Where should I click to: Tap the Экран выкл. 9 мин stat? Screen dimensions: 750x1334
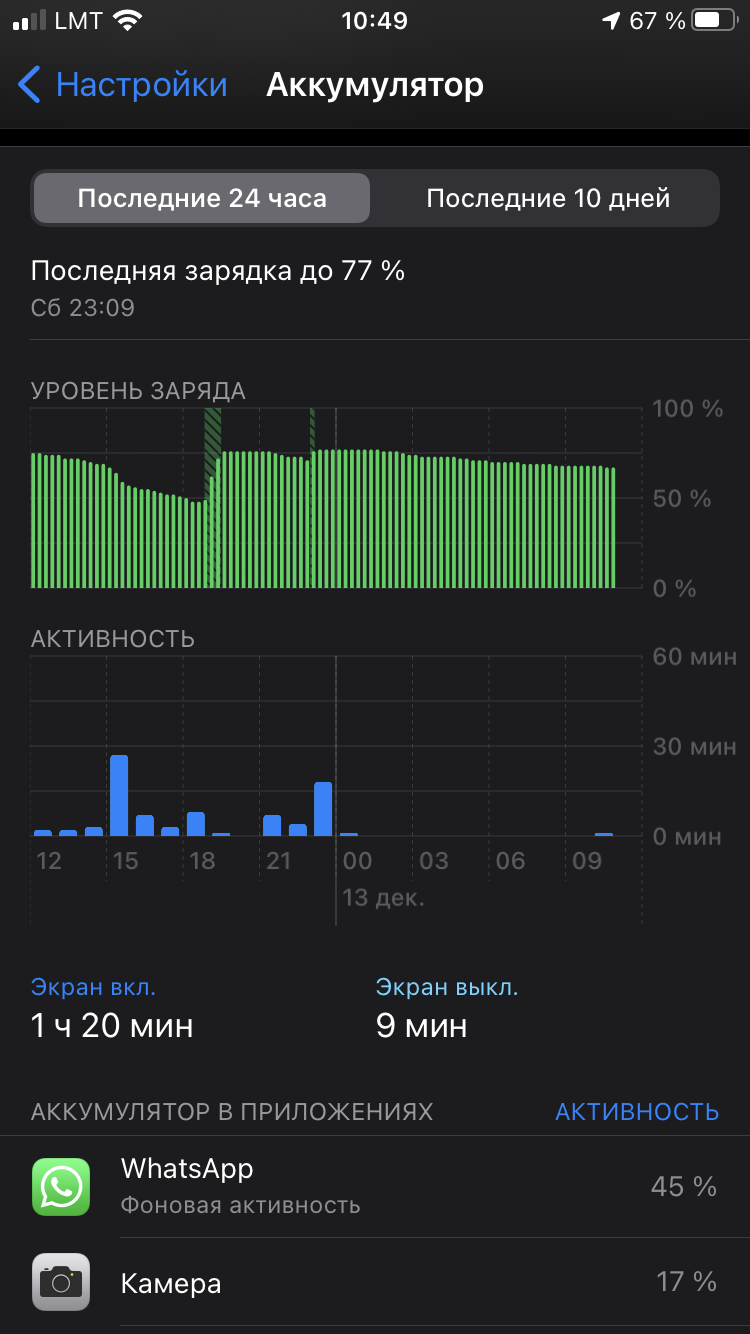click(447, 1009)
